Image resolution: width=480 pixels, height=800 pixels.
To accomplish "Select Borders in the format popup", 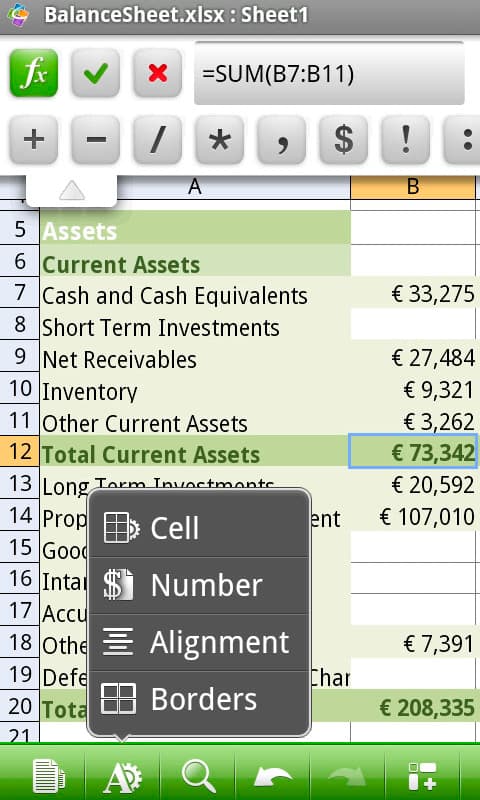I will 199,699.
